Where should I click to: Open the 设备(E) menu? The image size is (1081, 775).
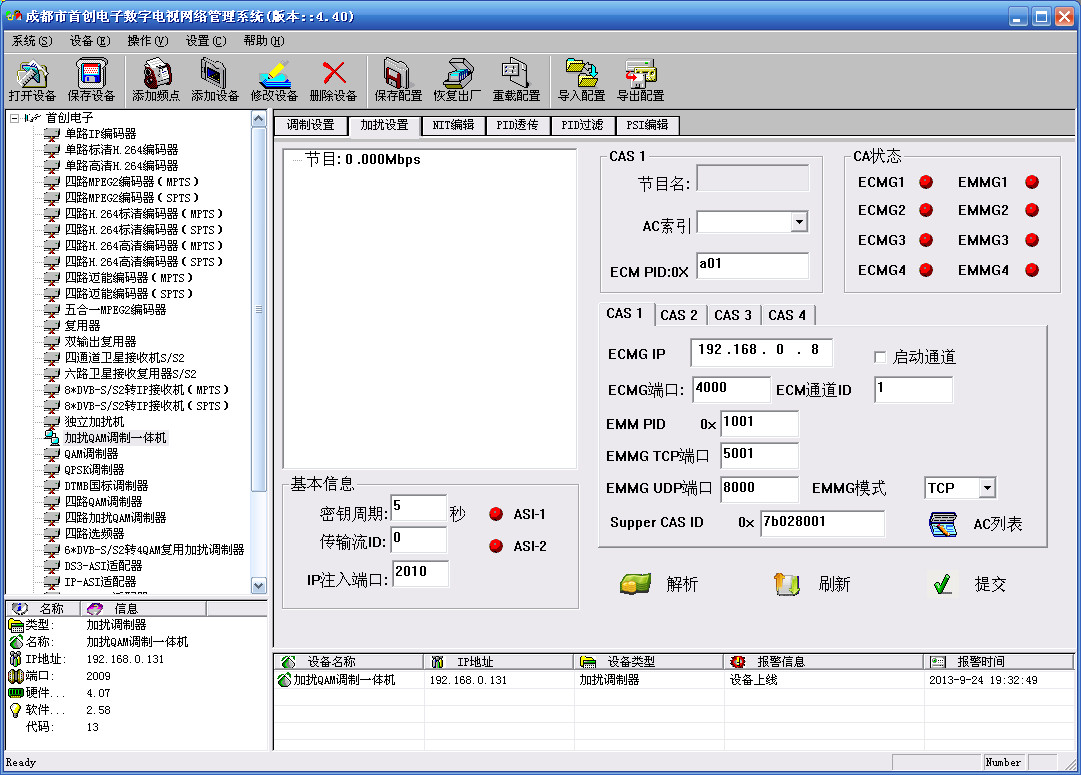pyautogui.click(x=90, y=41)
